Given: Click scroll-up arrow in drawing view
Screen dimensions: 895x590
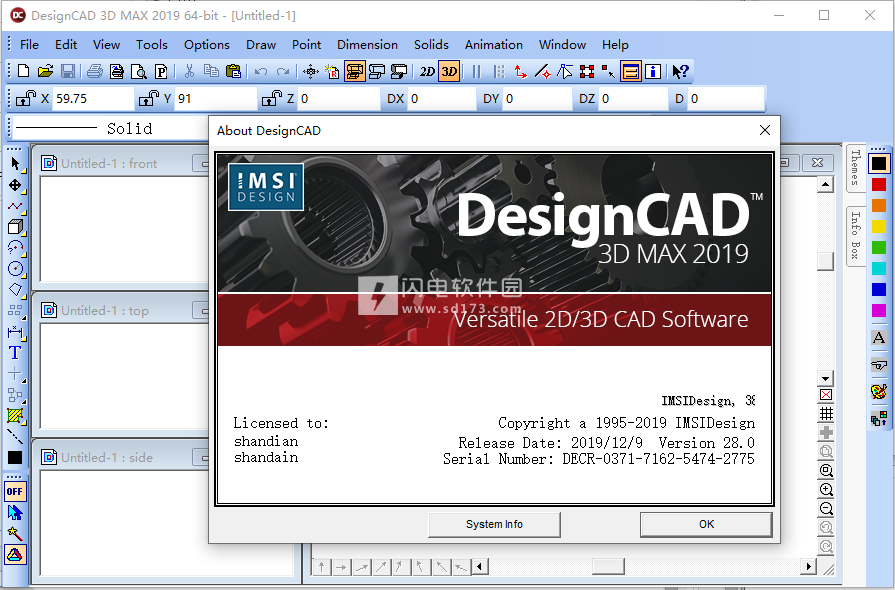Looking at the screenshot, I should click(825, 184).
